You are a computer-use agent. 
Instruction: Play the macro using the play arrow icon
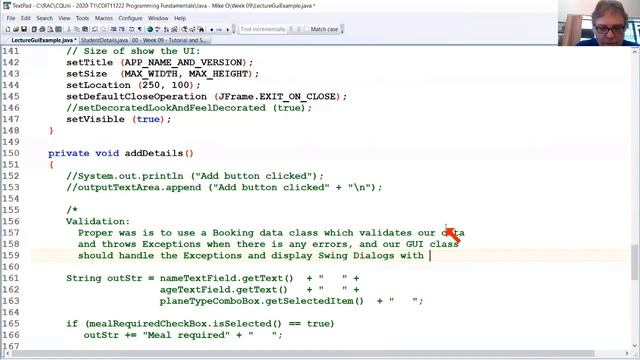[x=228, y=29]
